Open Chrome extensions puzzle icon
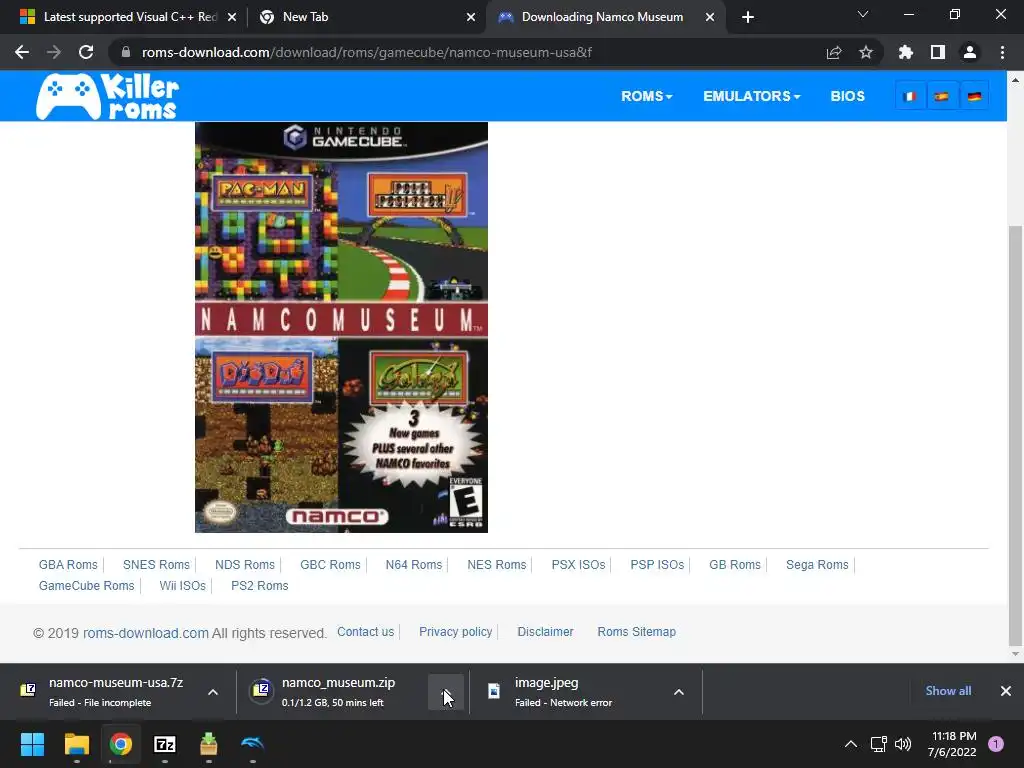Screen dimensions: 1024x768 point(905,52)
